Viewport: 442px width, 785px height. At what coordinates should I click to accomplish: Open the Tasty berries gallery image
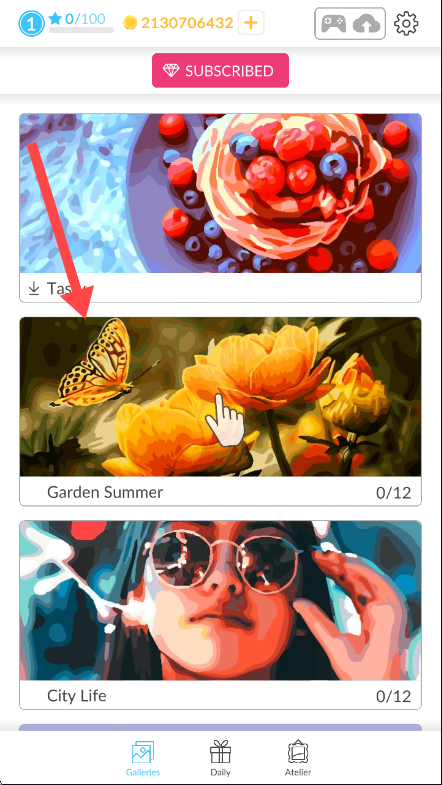tap(220, 193)
